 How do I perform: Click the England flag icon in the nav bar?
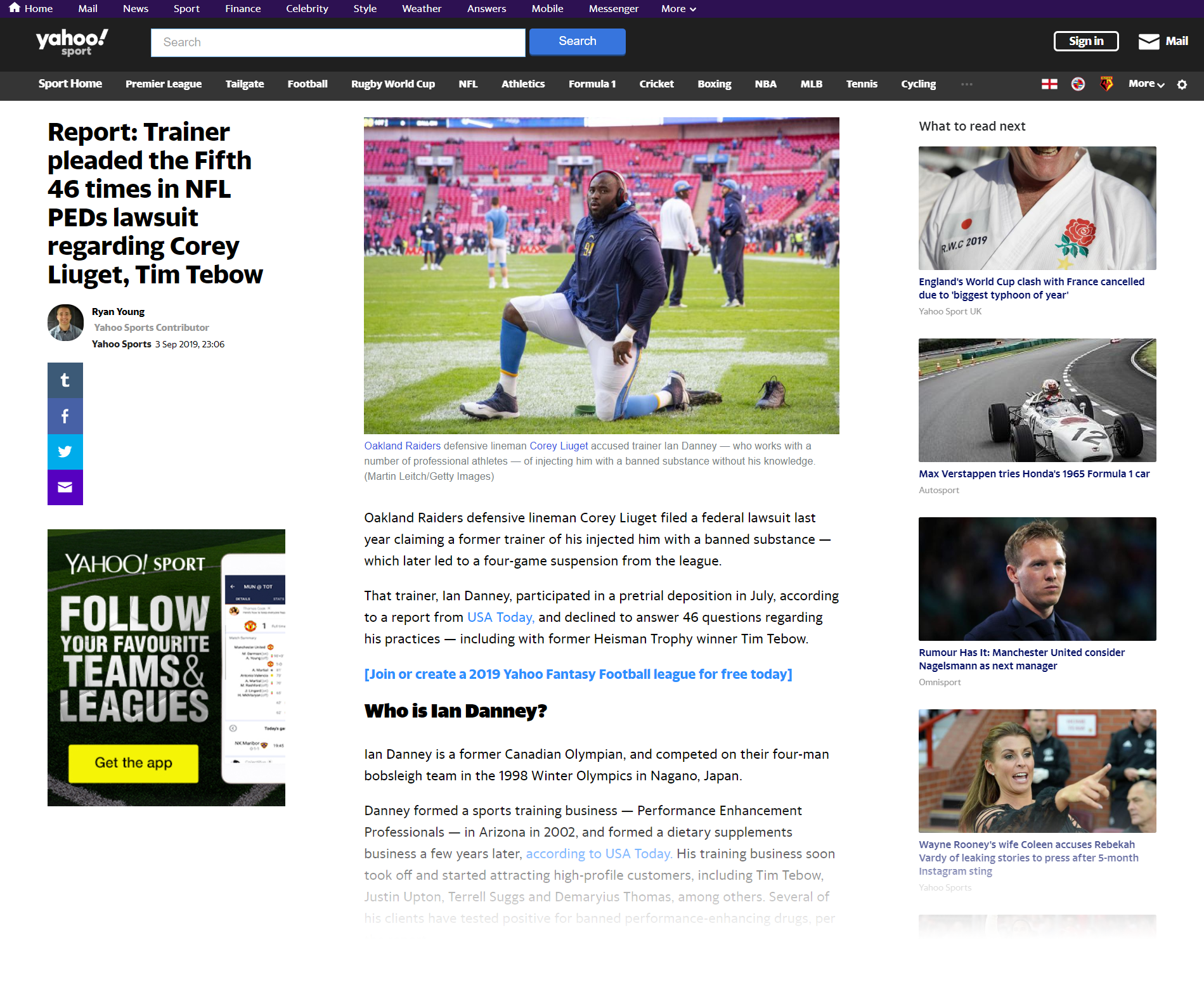[x=1049, y=84]
